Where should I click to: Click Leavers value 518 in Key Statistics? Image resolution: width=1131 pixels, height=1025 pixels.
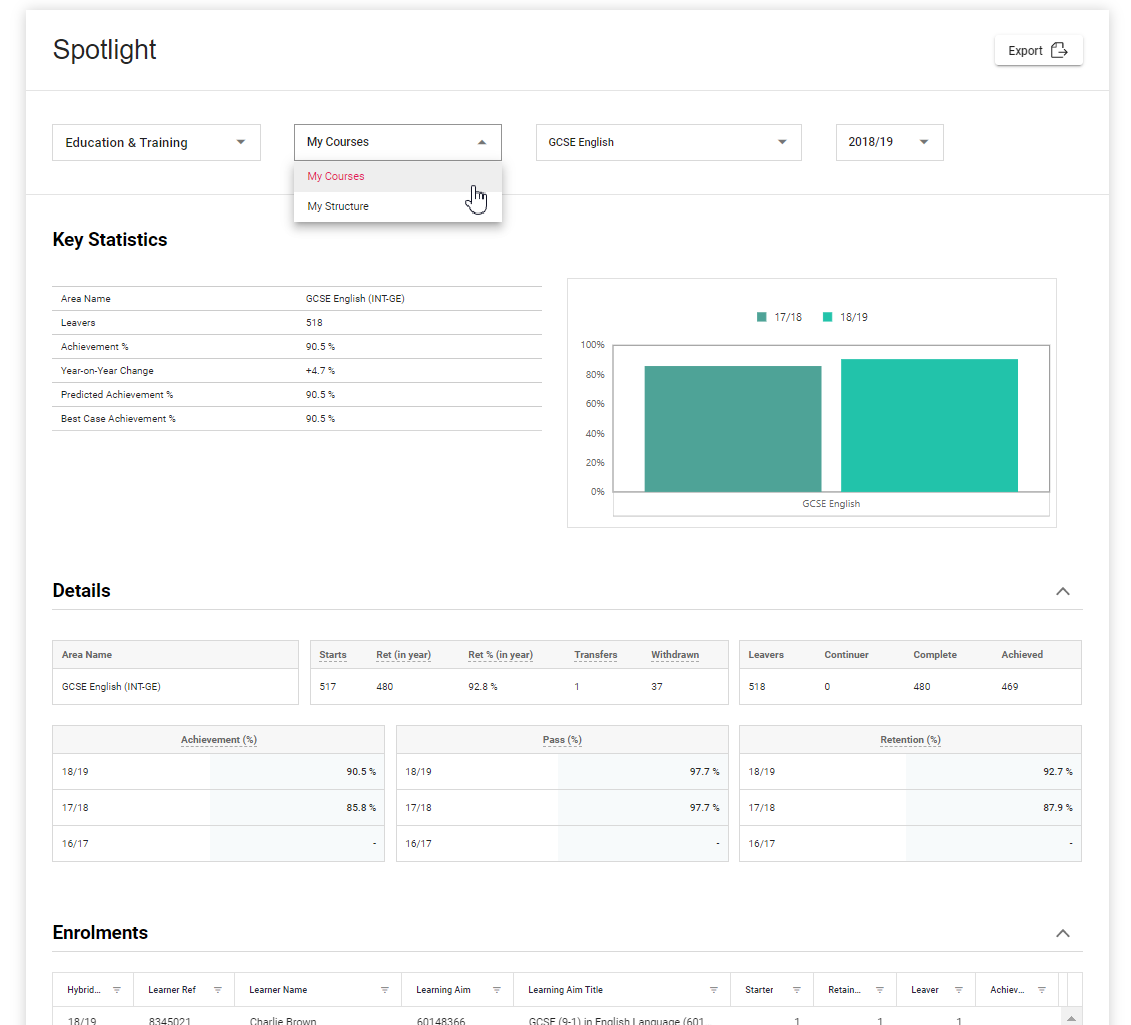314,323
